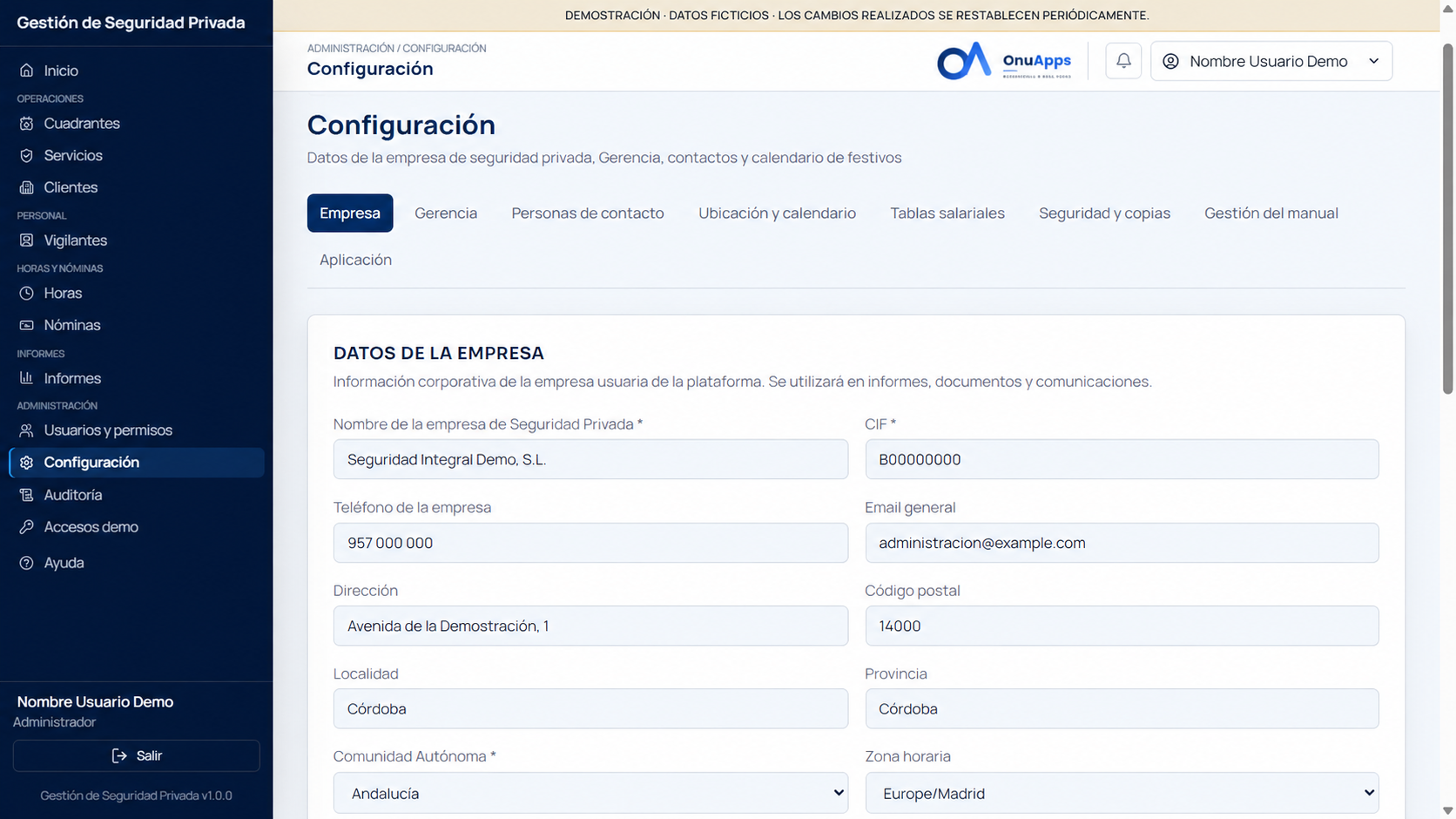Open the Zona horaria dropdown
This screenshot has width=1456, height=819.
tap(1122, 793)
